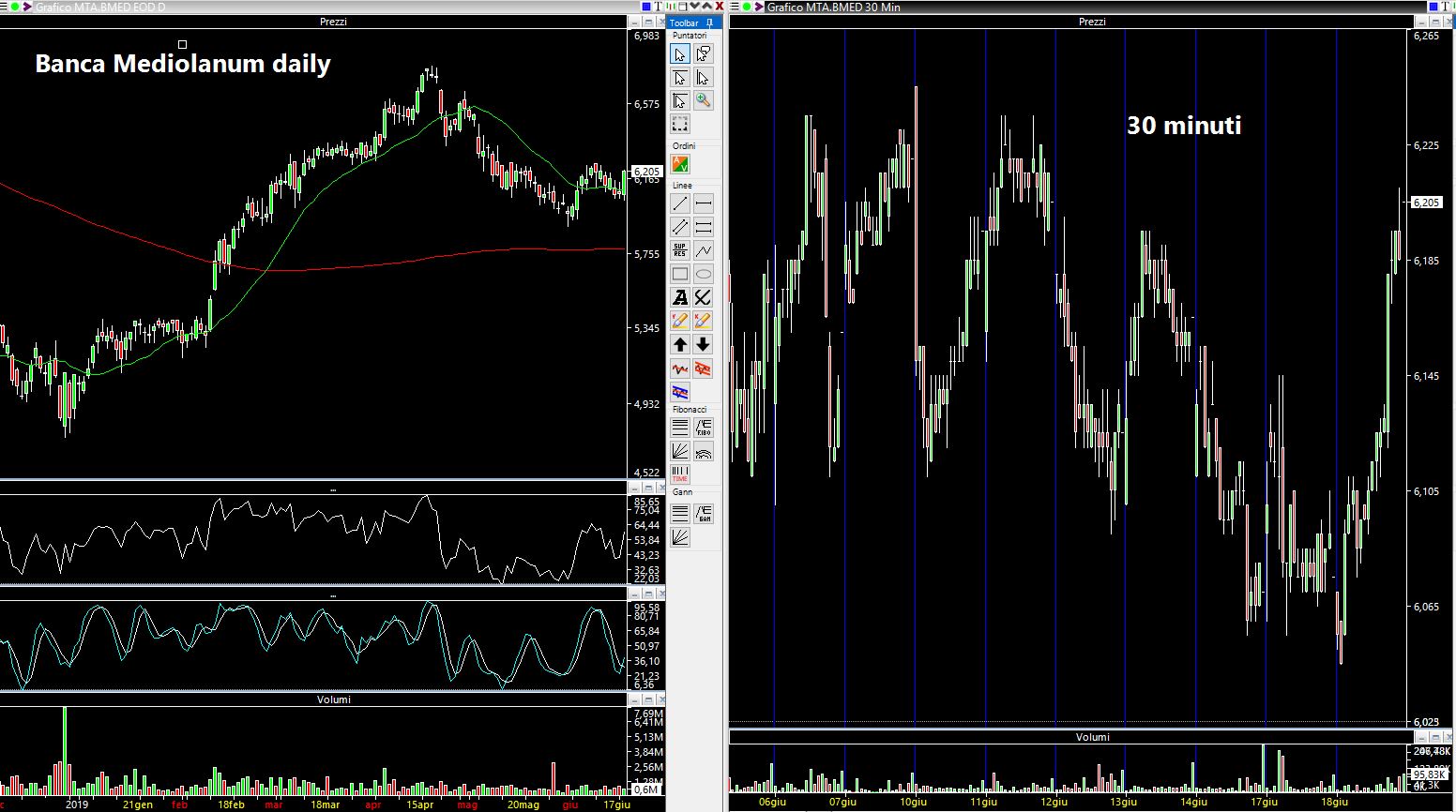Image resolution: width=1456 pixels, height=812 pixels.
Task: Select the Fibonacci fan tool
Action: coord(680,451)
